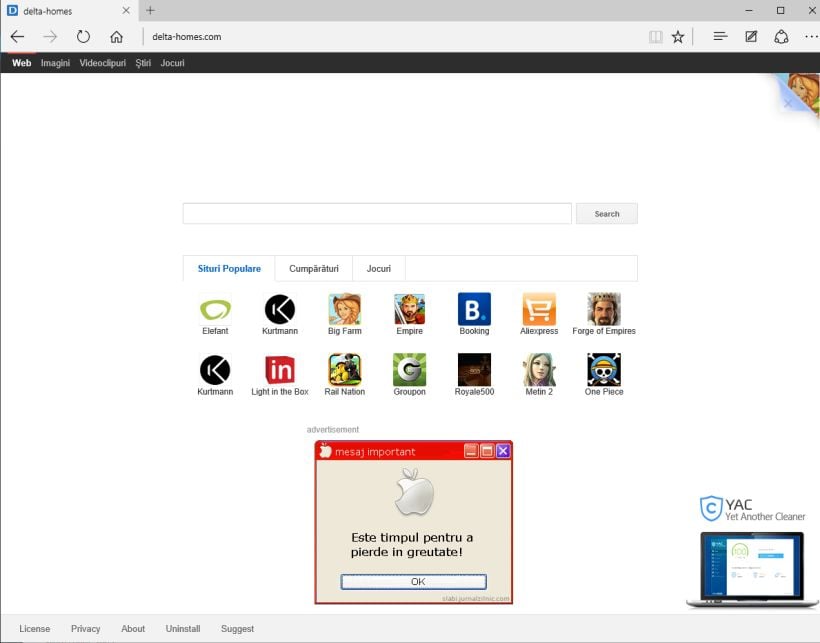Screen dimensions: 820x643
Task: Open the Suggest footer link
Action: tap(237, 628)
